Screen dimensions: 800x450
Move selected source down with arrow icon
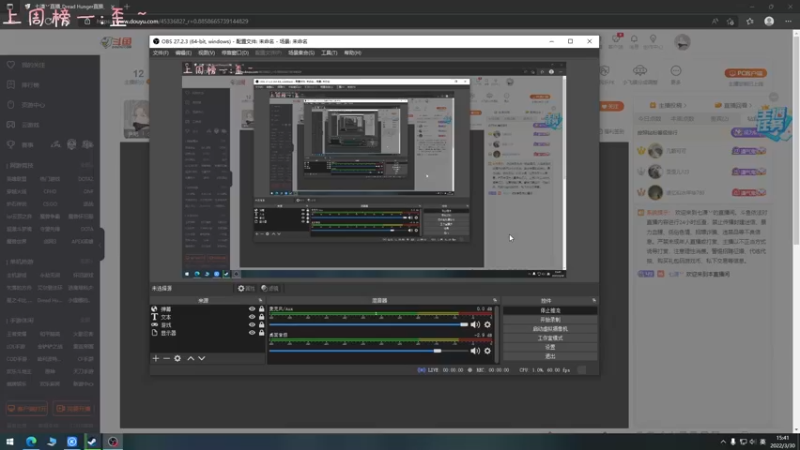pyautogui.click(x=202, y=358)
